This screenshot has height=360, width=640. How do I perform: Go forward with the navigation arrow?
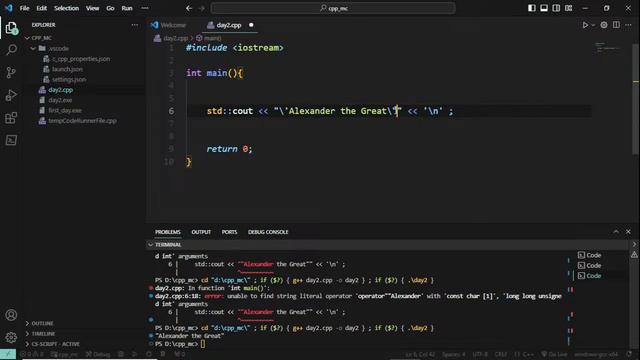[x=202, y=8]
